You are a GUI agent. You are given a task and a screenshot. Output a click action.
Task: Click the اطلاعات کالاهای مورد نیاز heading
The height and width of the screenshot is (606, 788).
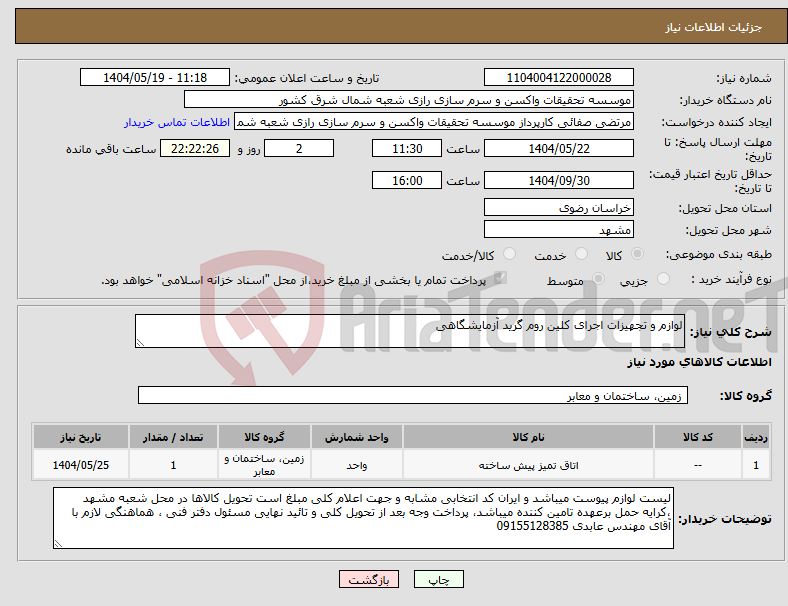[x=699, y=362]
